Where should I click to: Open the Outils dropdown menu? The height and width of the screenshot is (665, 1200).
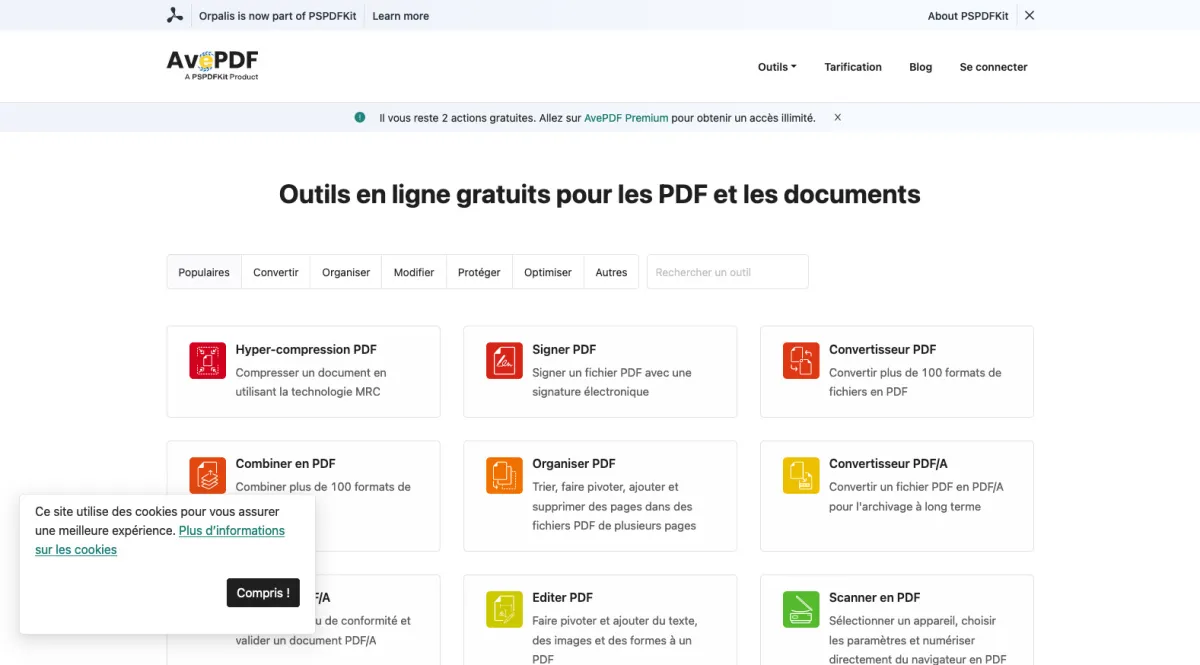pyautogui.click(x=777, y=67)
